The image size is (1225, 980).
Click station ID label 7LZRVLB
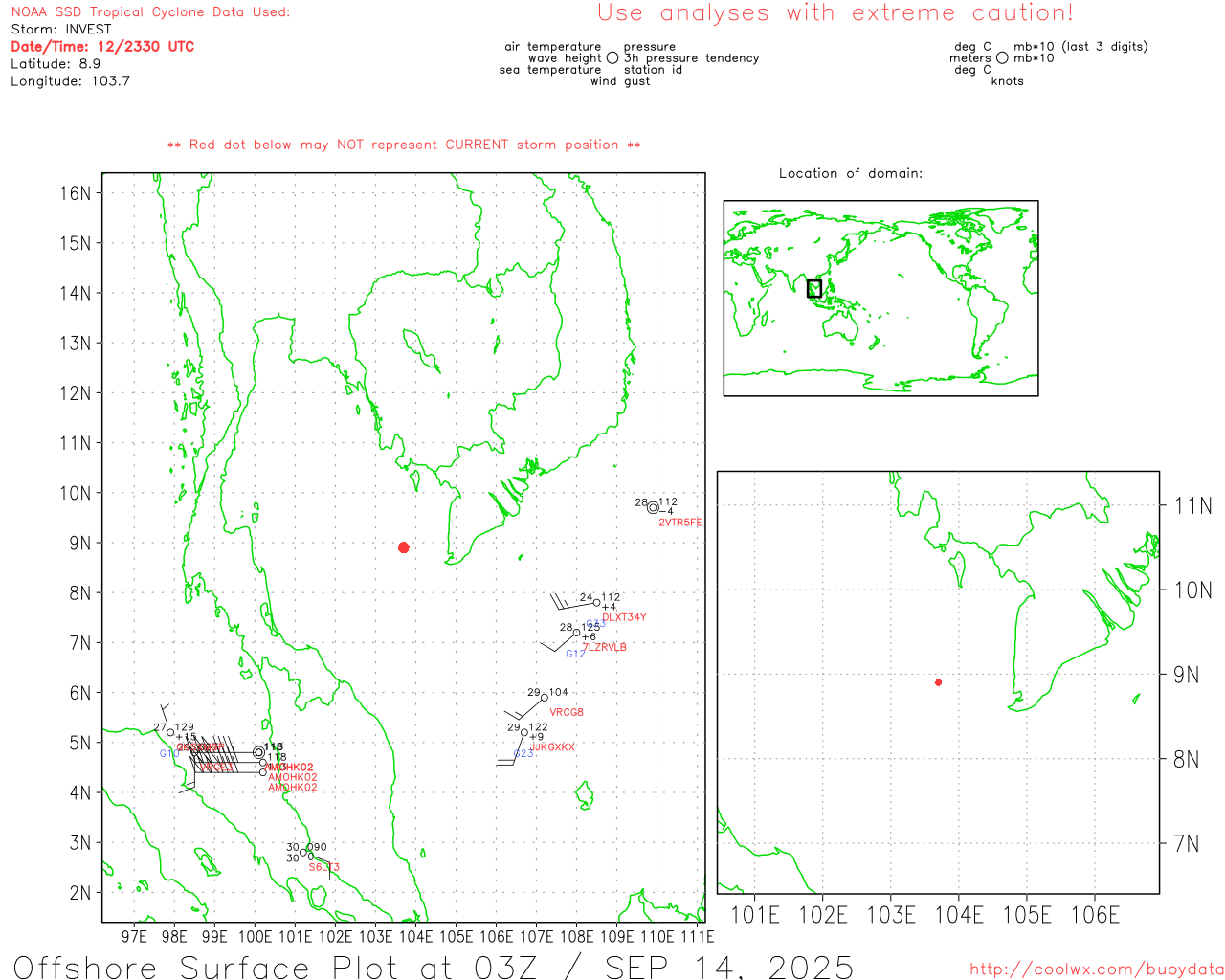click(x=605, y=647)
